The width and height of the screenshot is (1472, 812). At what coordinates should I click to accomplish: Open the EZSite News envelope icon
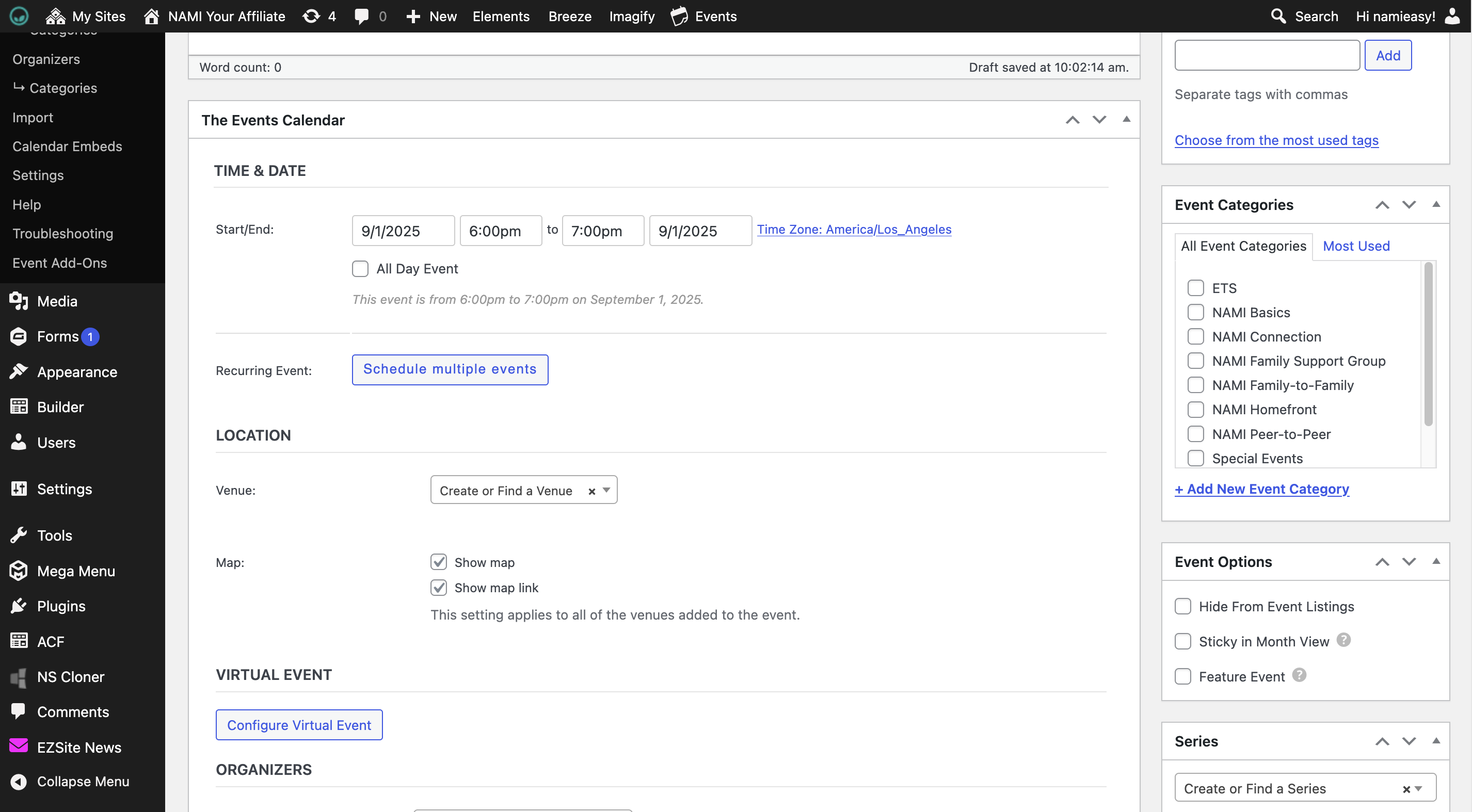(18, 746)
